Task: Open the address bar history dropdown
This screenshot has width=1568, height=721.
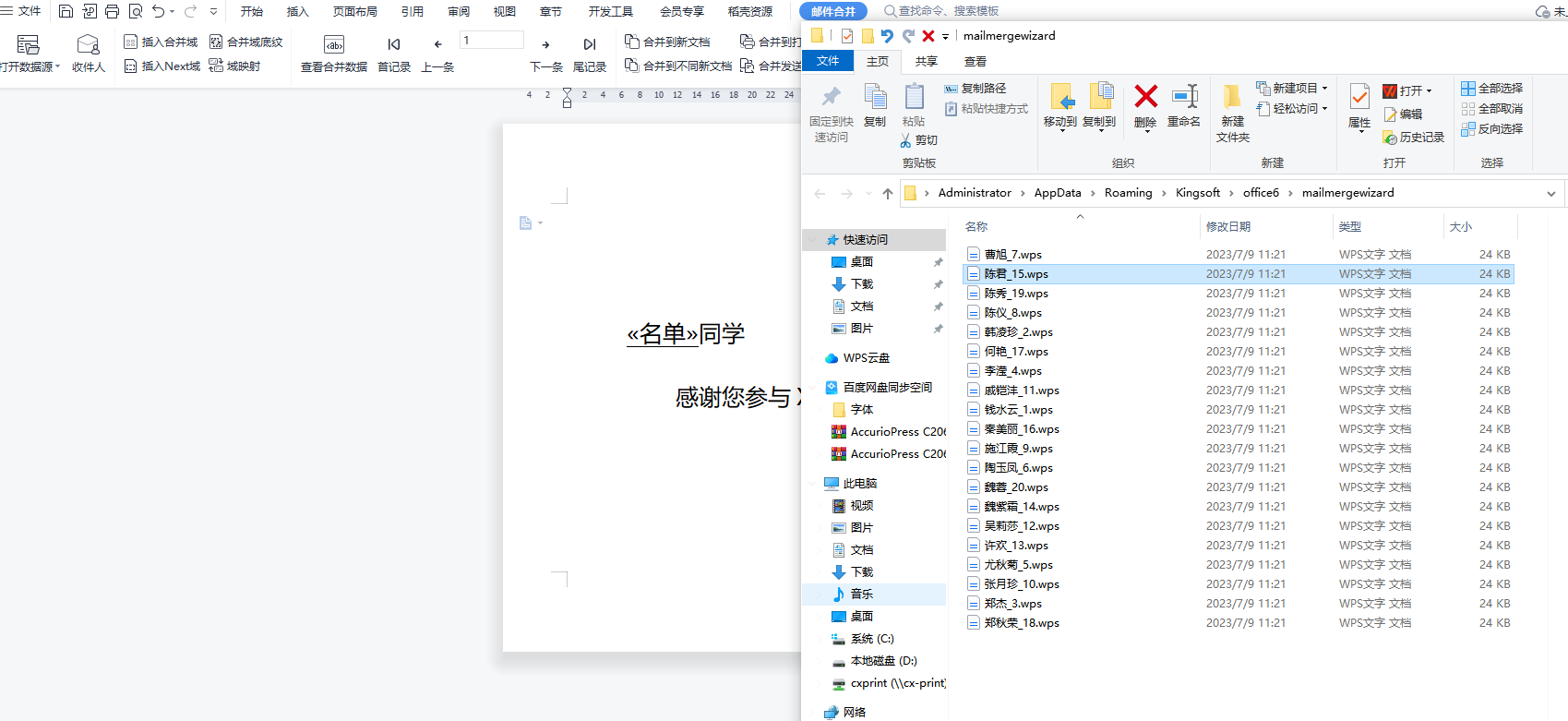Action: tap(1551, 193)
